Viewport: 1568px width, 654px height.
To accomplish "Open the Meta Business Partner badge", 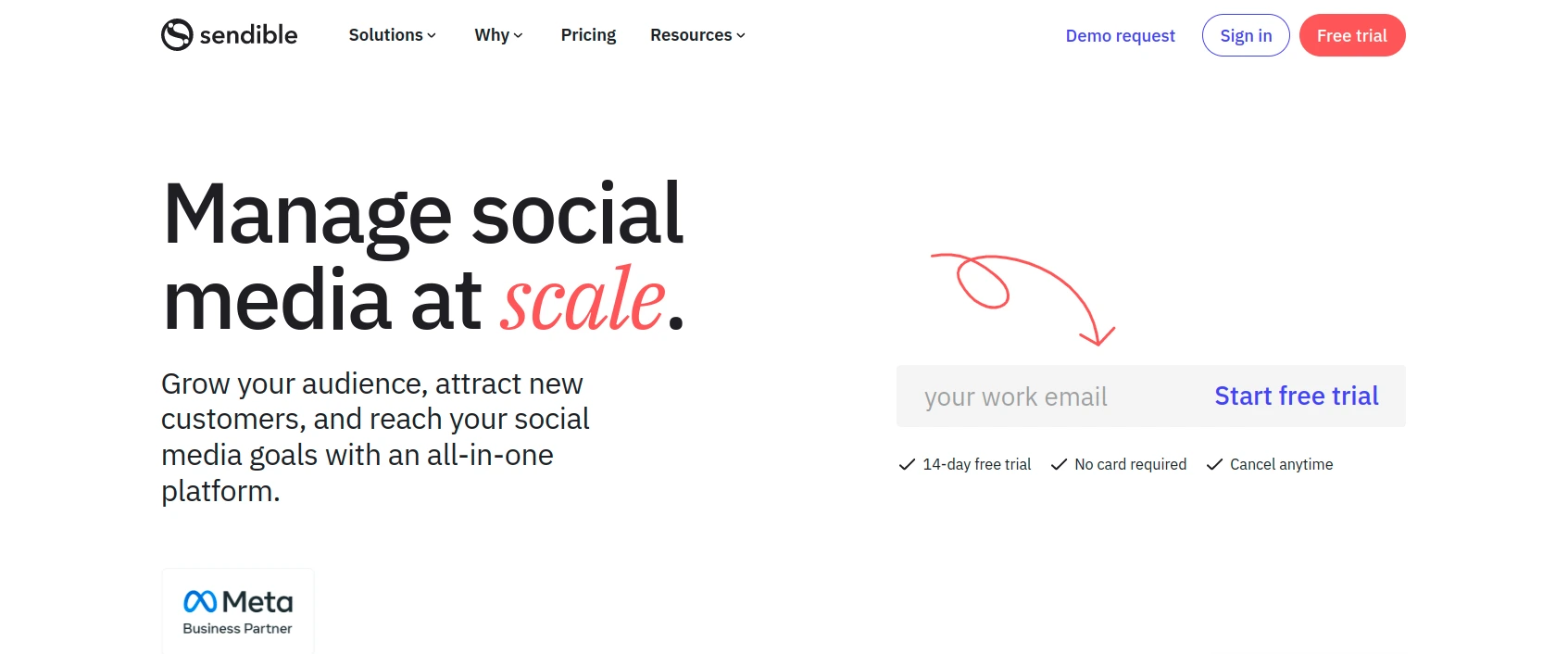I will pyautogui.click(x=238, y=611).
